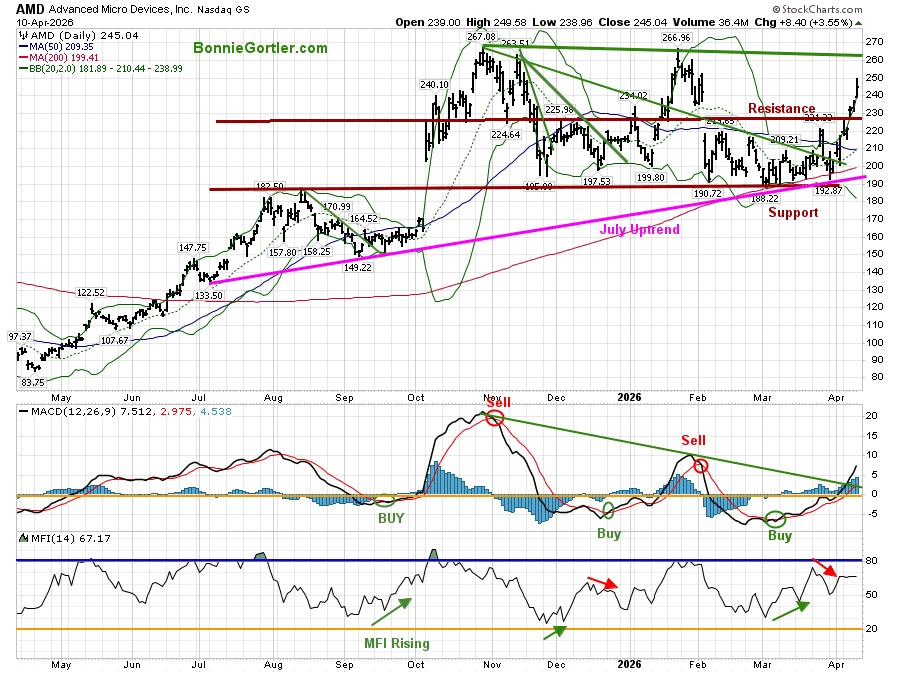Click the red Sell circle at November MACD peak
Viewport: 900px width, 673px height.
[x=494, y=417]
